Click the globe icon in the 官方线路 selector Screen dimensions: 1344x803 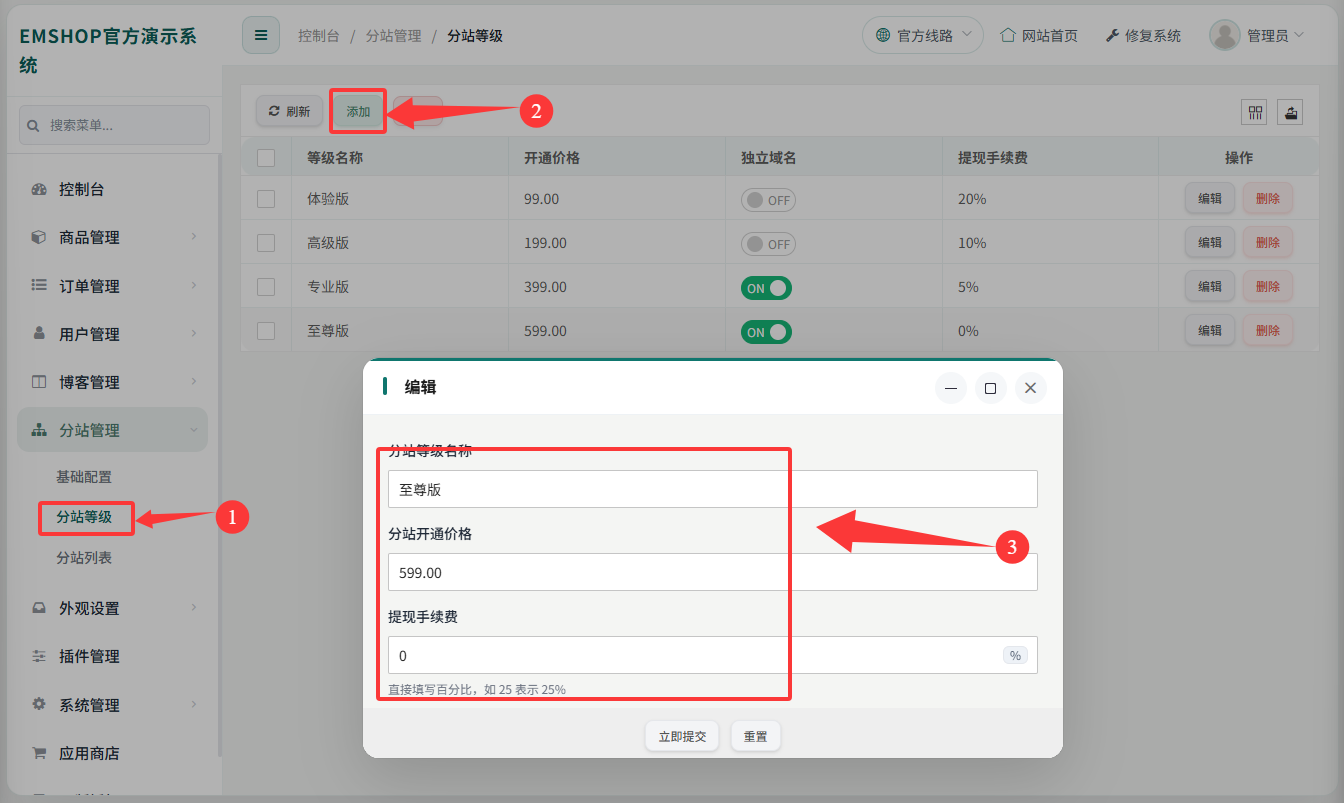click(x=884, y=34)
